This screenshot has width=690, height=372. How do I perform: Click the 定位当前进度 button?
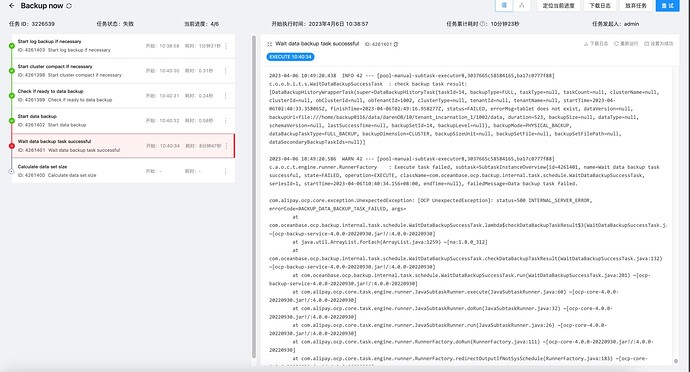tap(558, 5)
